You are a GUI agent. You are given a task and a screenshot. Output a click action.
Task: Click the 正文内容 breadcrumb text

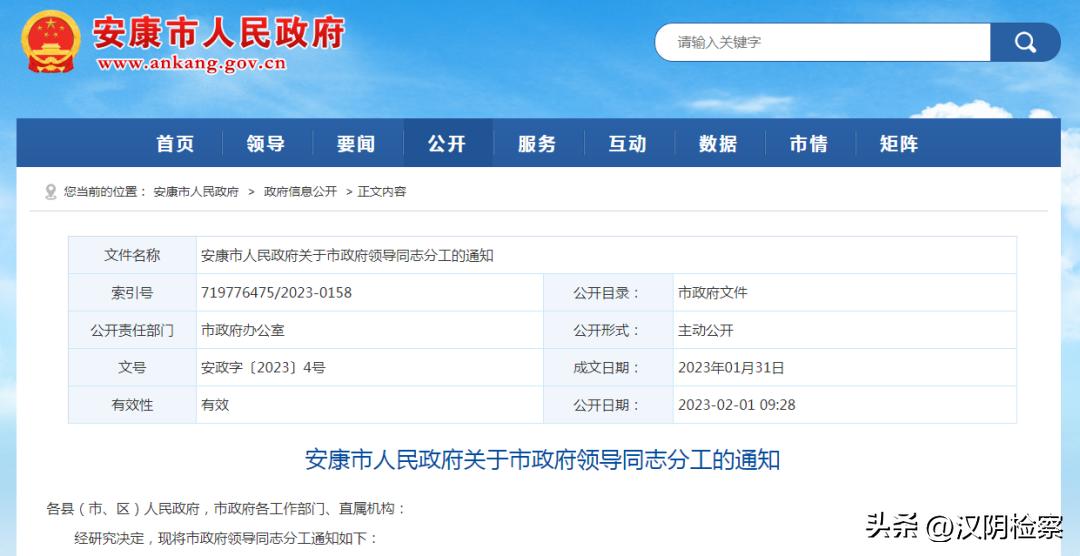click(x=382, y=192)
